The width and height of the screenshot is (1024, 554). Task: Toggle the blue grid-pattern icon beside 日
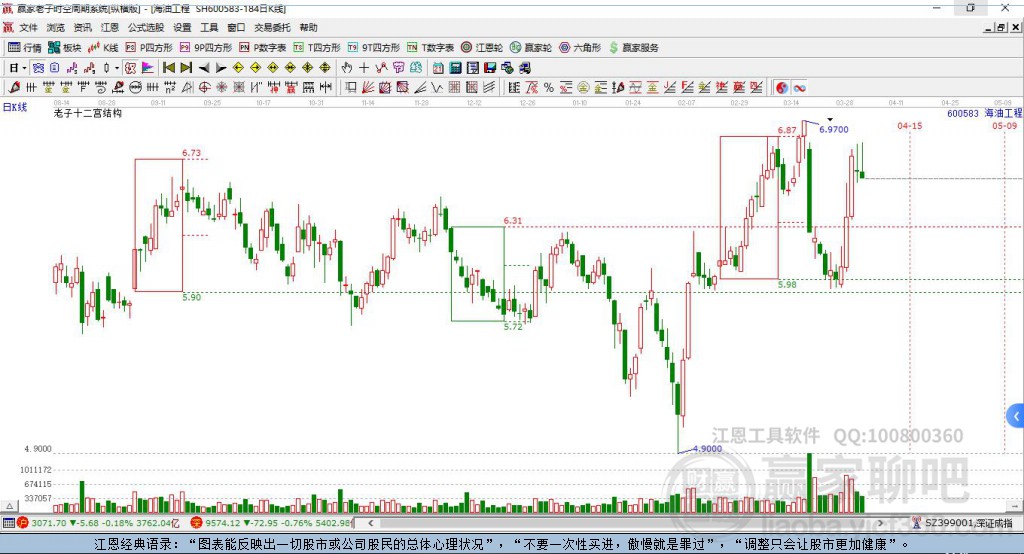tap(39, 68)
